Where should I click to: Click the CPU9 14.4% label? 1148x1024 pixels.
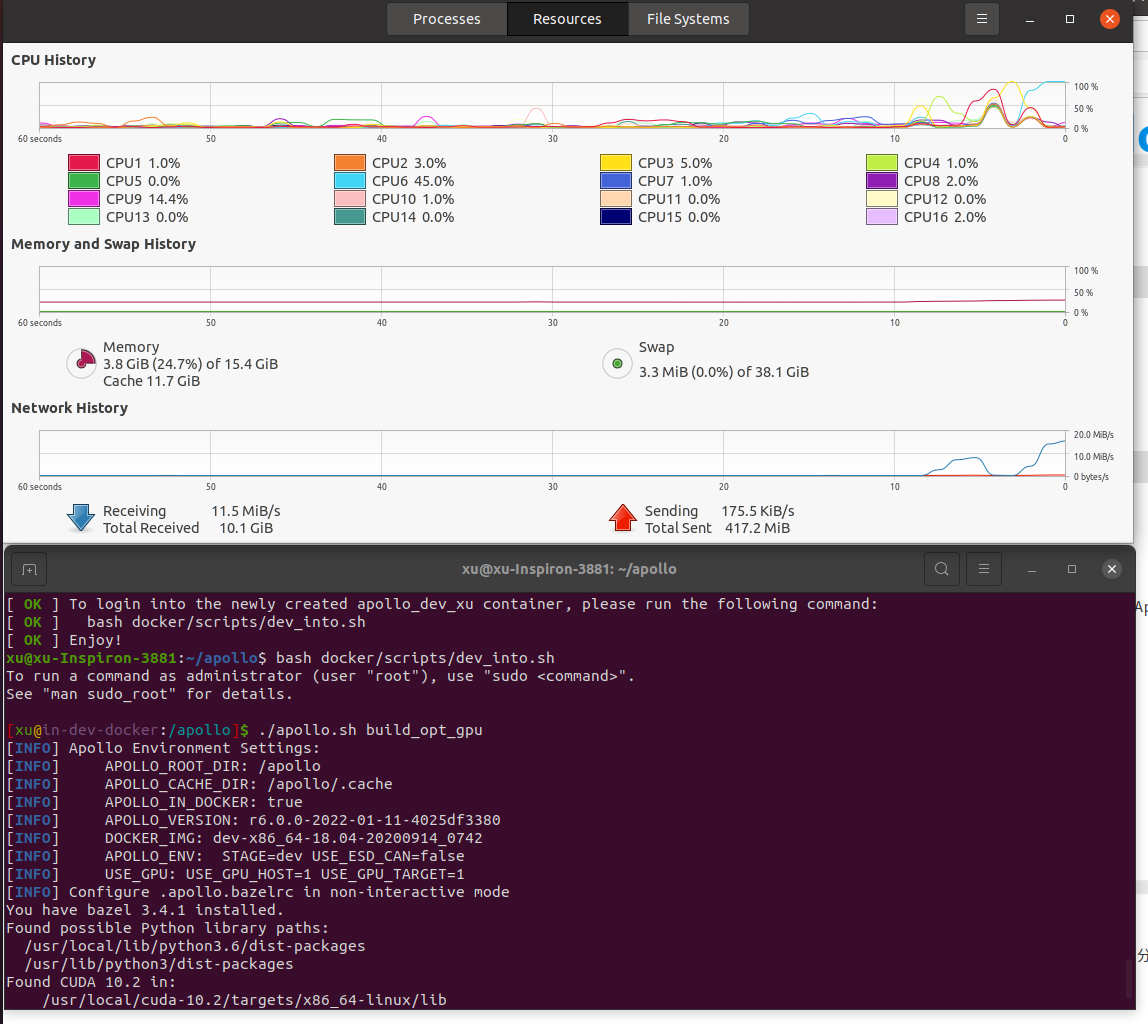pos(147,199)
